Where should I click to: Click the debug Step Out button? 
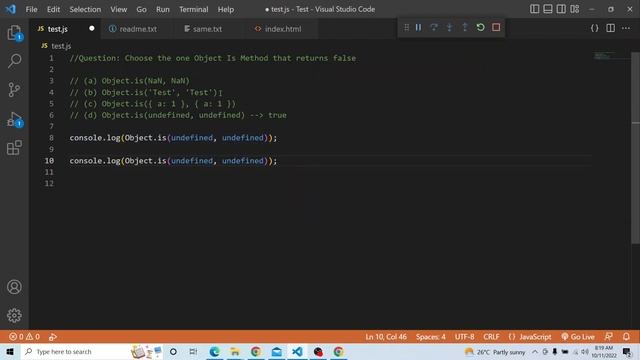[x=465, y=27]
